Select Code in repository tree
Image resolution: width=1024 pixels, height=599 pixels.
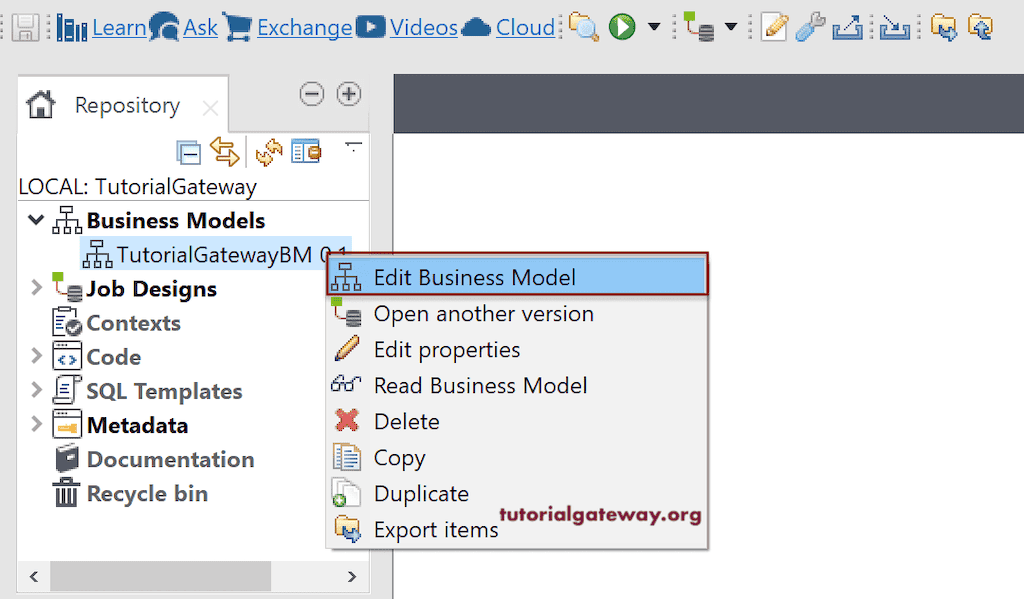click(114, 357)
